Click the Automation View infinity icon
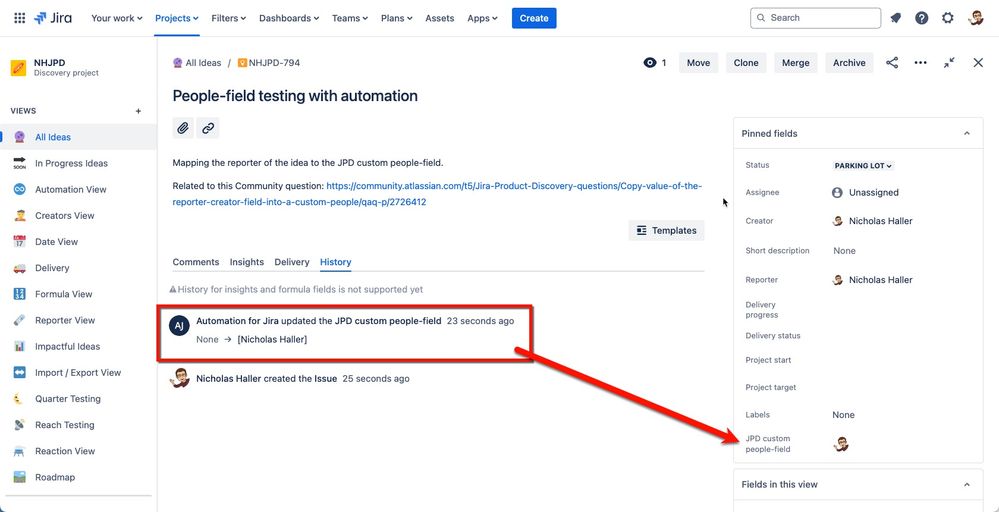Screen dimensions: 999x512 point(19,189)
